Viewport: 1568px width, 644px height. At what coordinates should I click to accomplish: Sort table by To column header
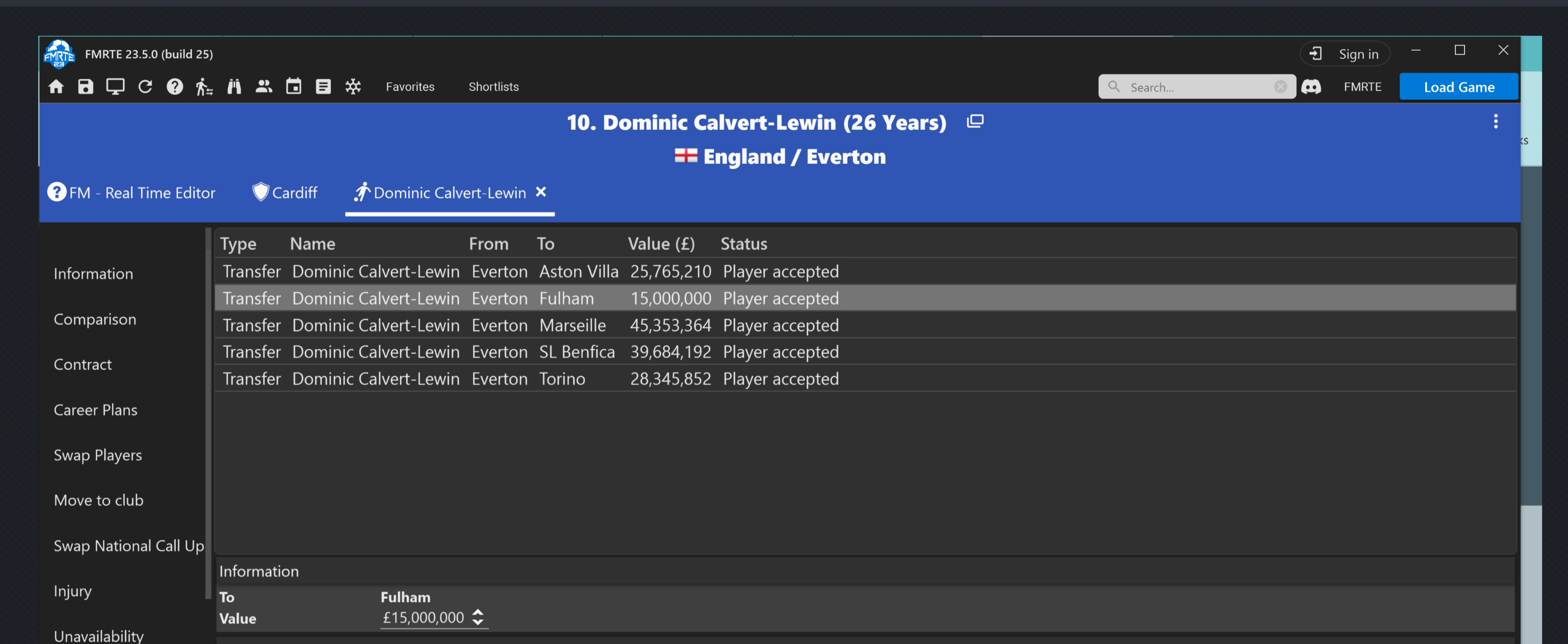pyautogui.click(x=545, y=244)
